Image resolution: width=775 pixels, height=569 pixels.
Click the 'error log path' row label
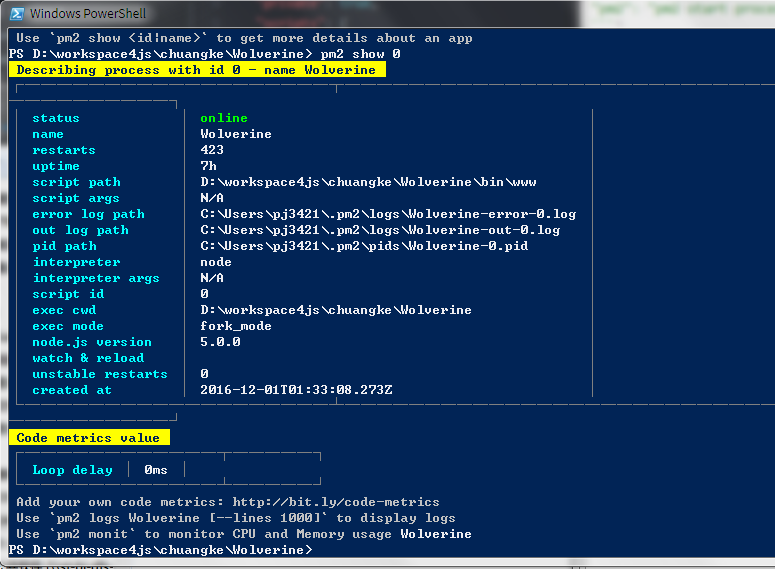(x=88, y=214)
